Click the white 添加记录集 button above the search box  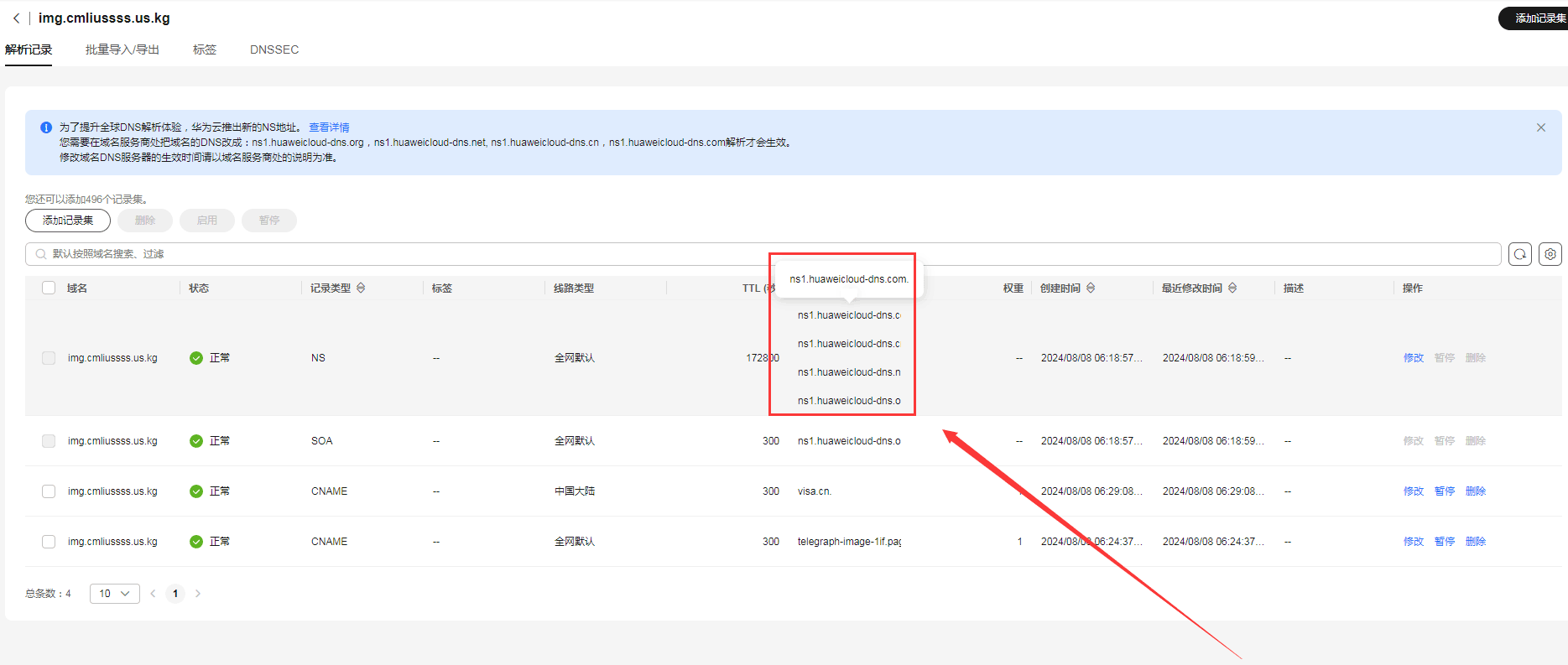coord(68,221)
